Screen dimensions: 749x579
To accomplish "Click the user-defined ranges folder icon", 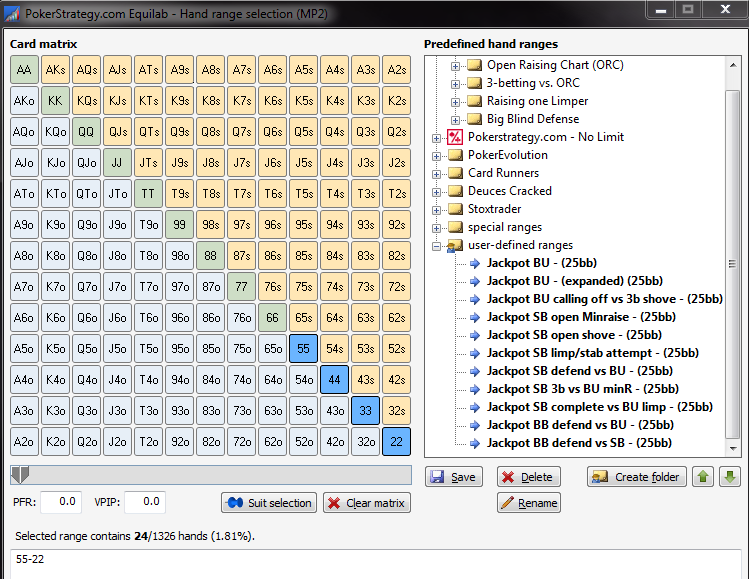I will coord(454,246).
